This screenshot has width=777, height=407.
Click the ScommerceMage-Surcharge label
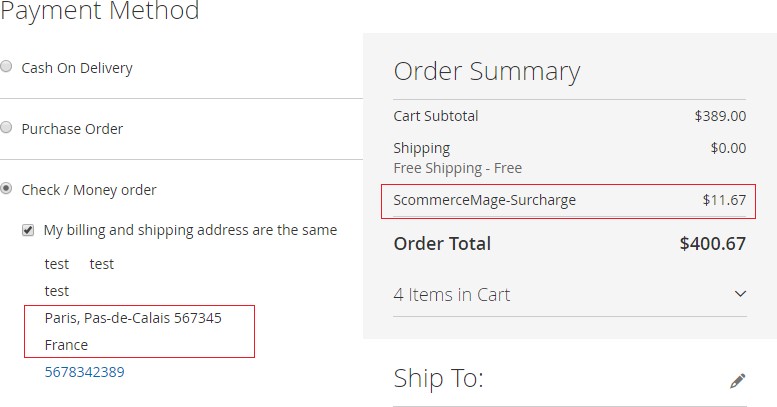pyautogui.click(x=485, y=200)
